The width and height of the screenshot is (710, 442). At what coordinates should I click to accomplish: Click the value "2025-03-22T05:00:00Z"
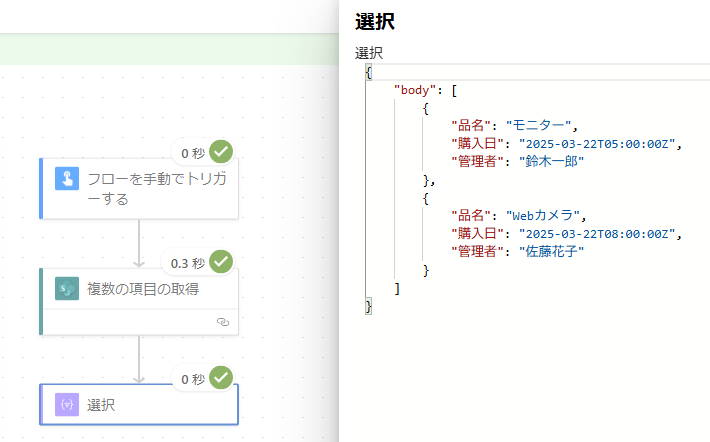point(597,144)
